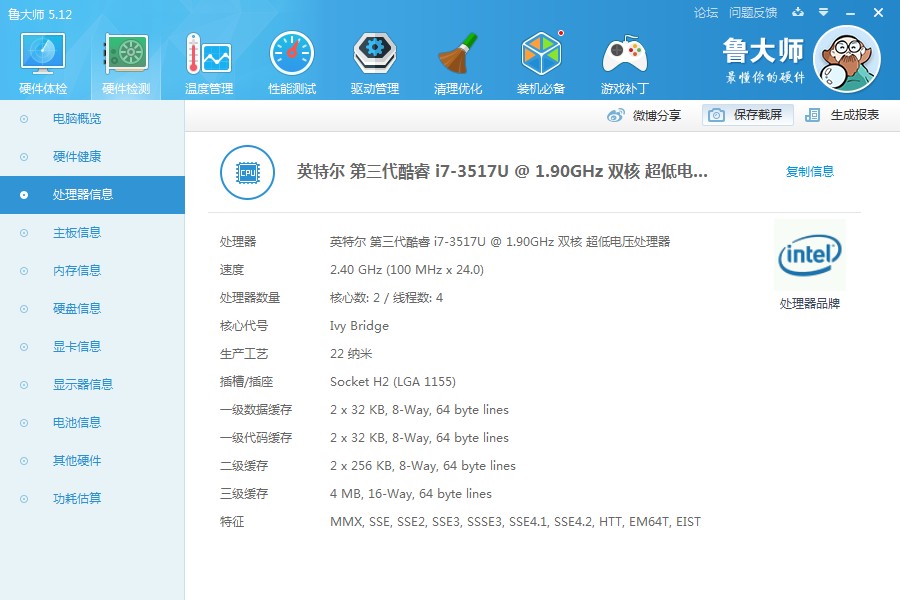
Task: Share via 微博分享
Action: [643, 115]
